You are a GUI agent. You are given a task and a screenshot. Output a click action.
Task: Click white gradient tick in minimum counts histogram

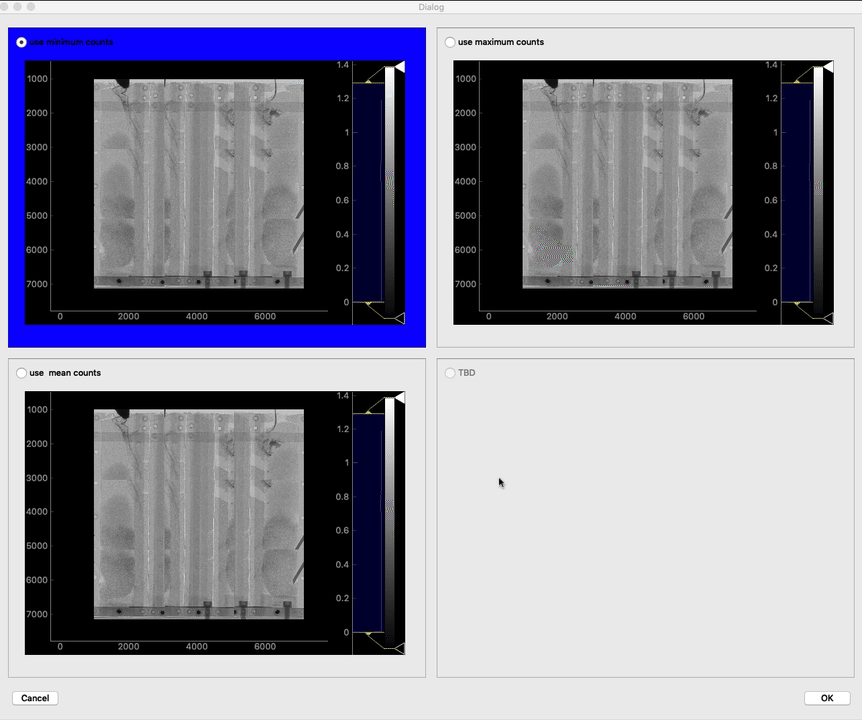click(x=398, y=66)
